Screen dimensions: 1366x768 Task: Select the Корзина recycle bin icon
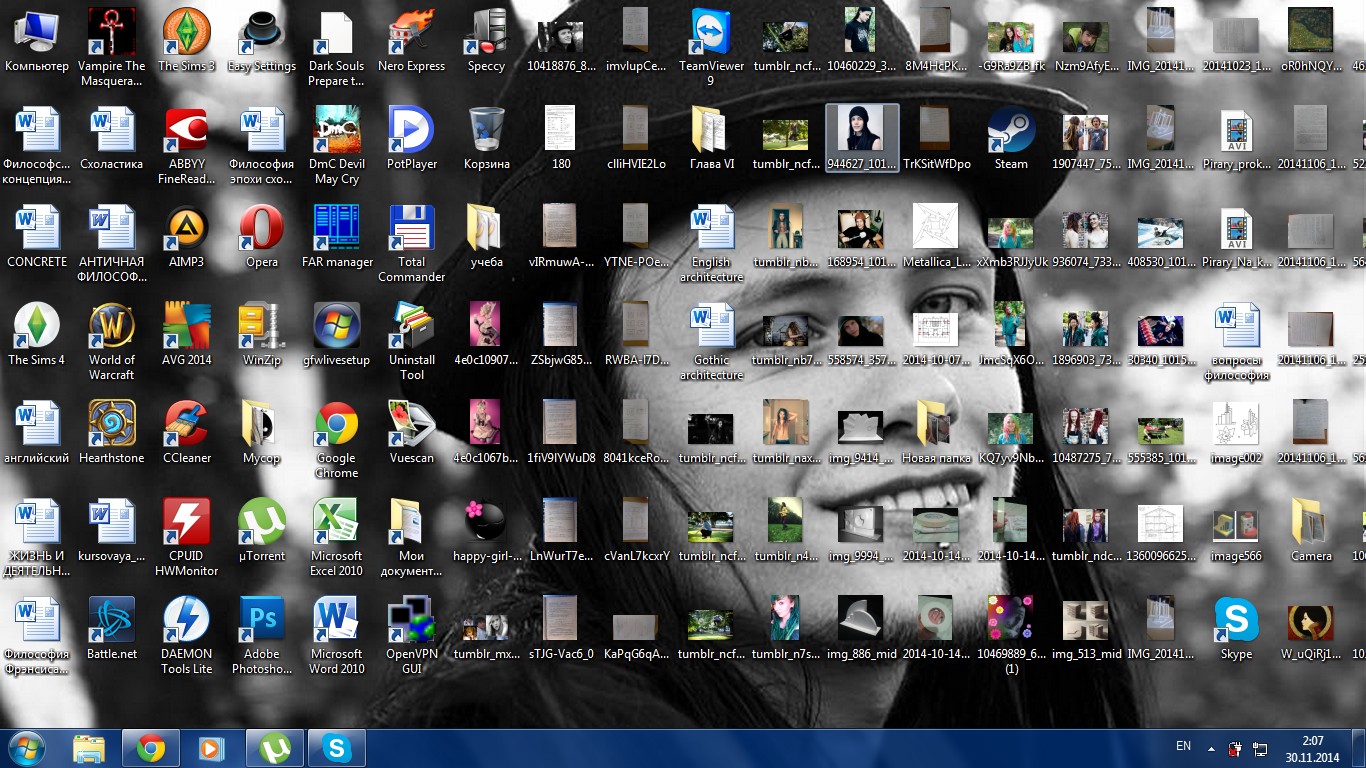(x=486, y=131)
